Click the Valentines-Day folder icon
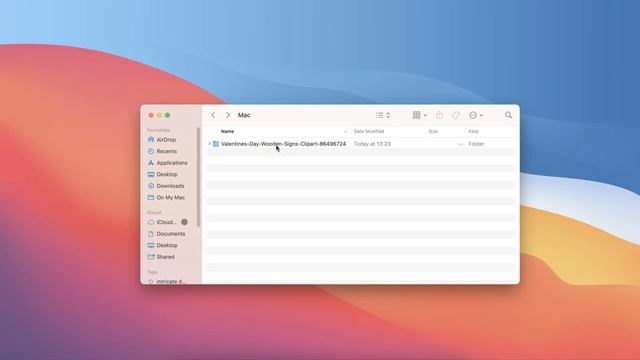 [x=216, y=144]
